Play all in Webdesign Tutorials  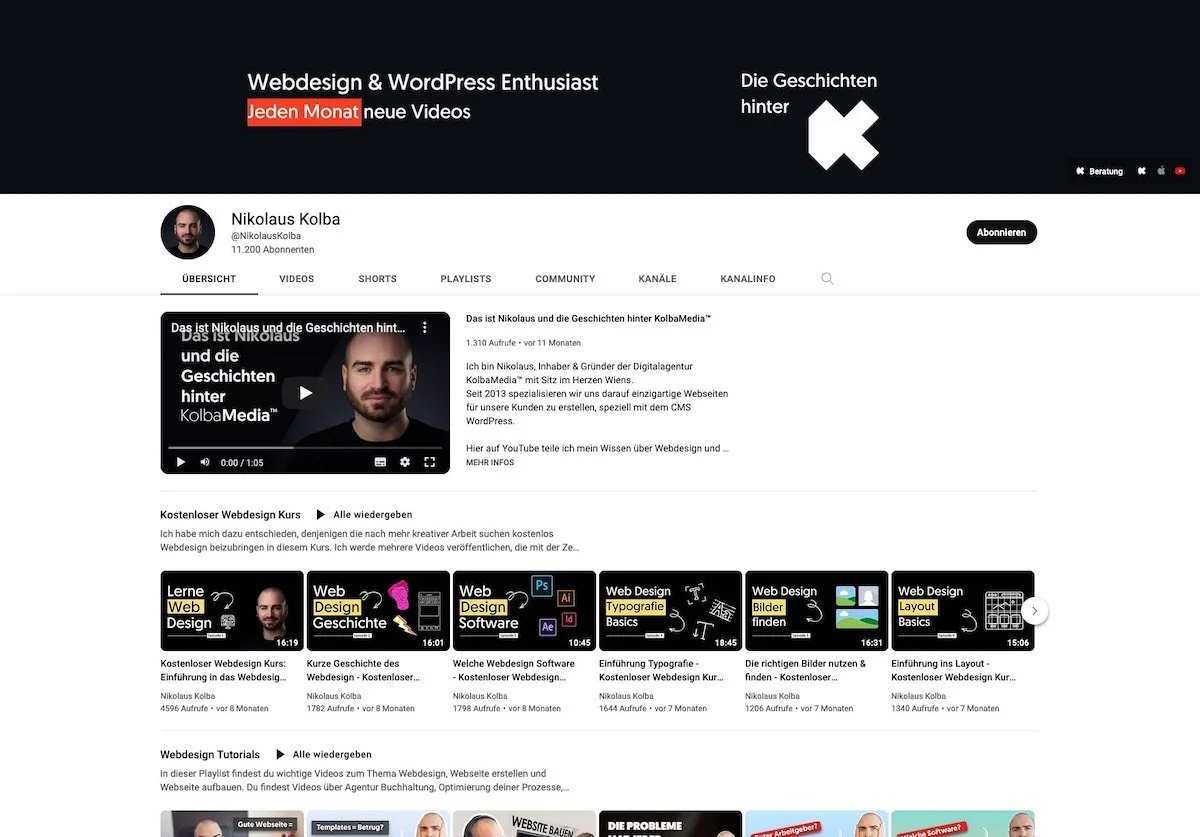(x=324, y=755)
